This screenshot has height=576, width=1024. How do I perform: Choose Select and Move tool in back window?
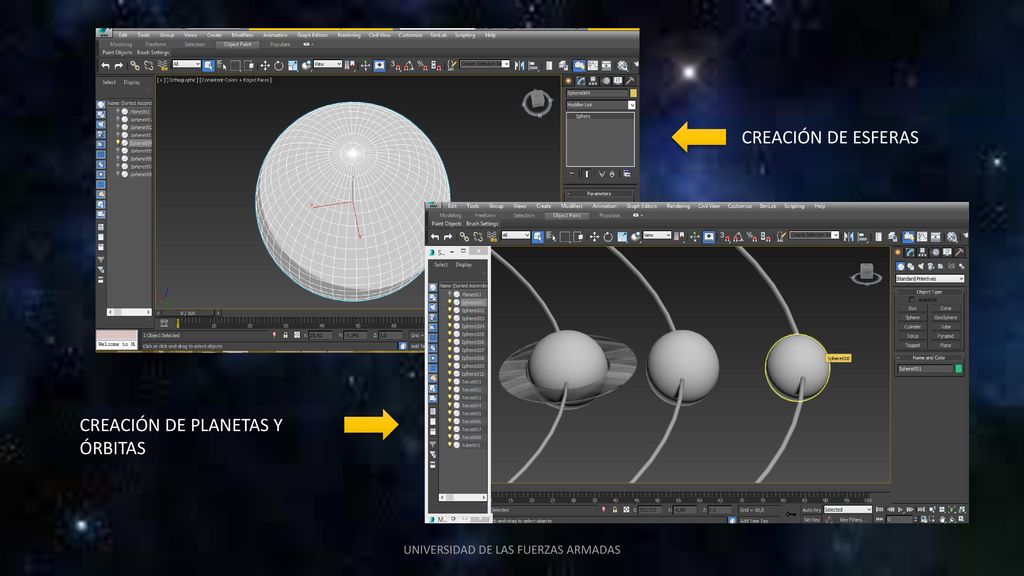264,65
